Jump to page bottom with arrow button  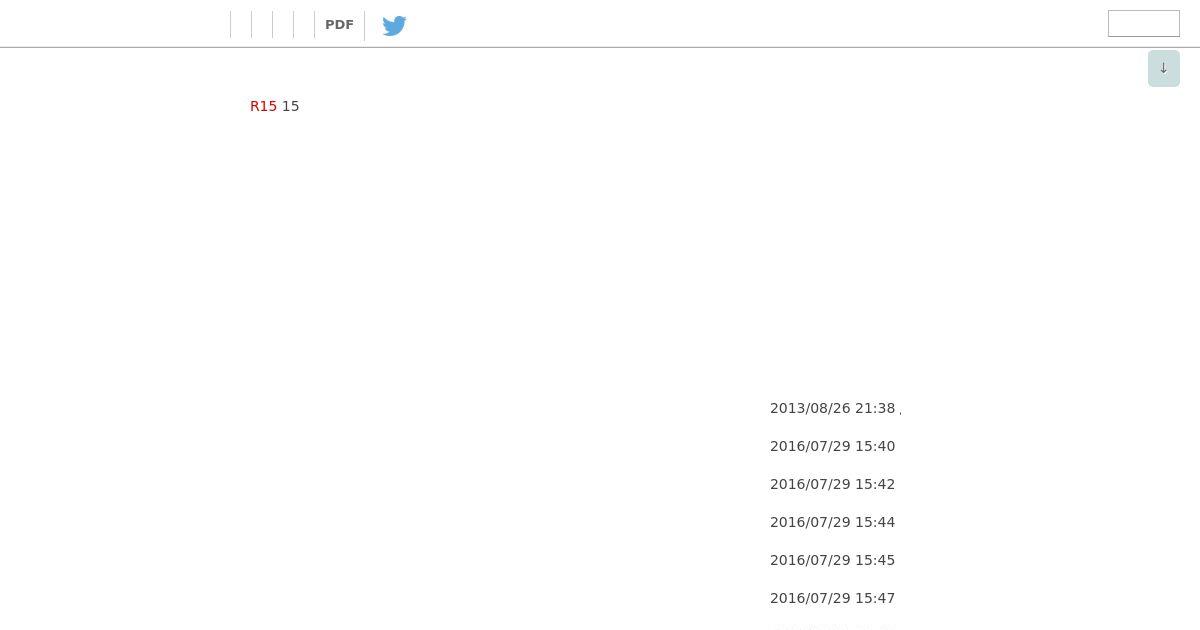click(x=1163, y=68)
